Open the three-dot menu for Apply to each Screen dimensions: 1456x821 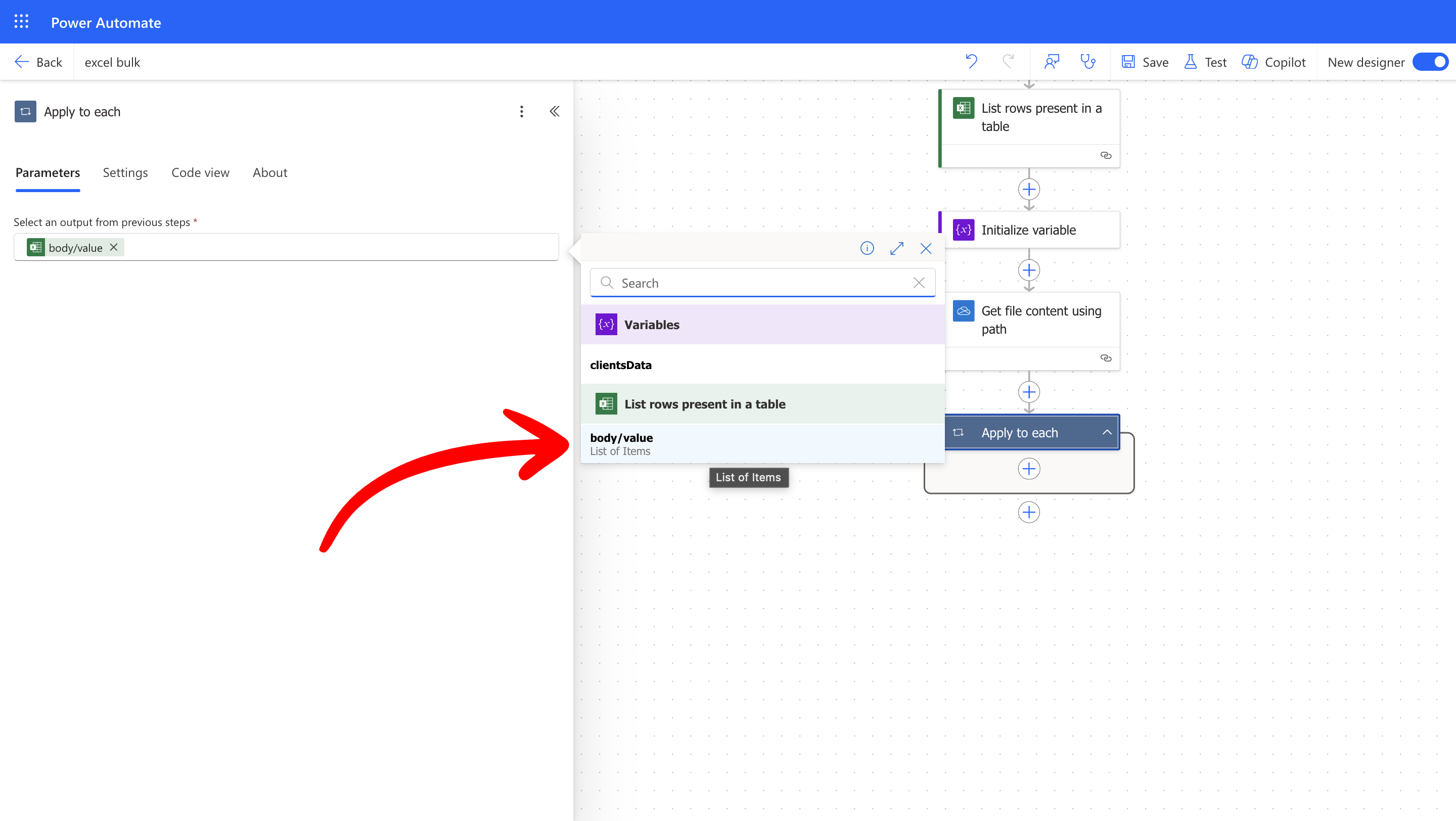521,111
